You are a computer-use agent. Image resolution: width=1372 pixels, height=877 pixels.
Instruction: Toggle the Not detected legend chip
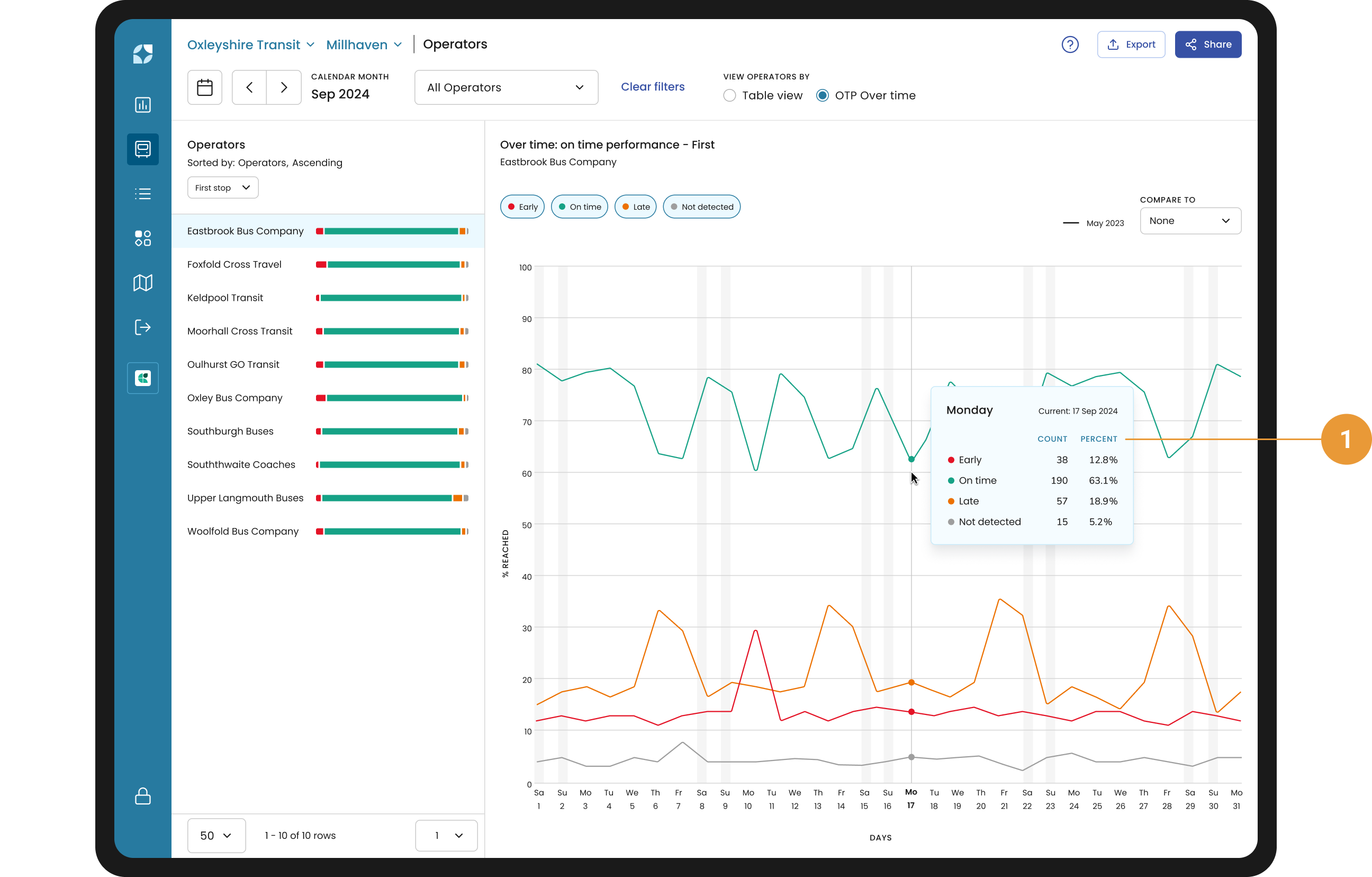pos(701,207)
